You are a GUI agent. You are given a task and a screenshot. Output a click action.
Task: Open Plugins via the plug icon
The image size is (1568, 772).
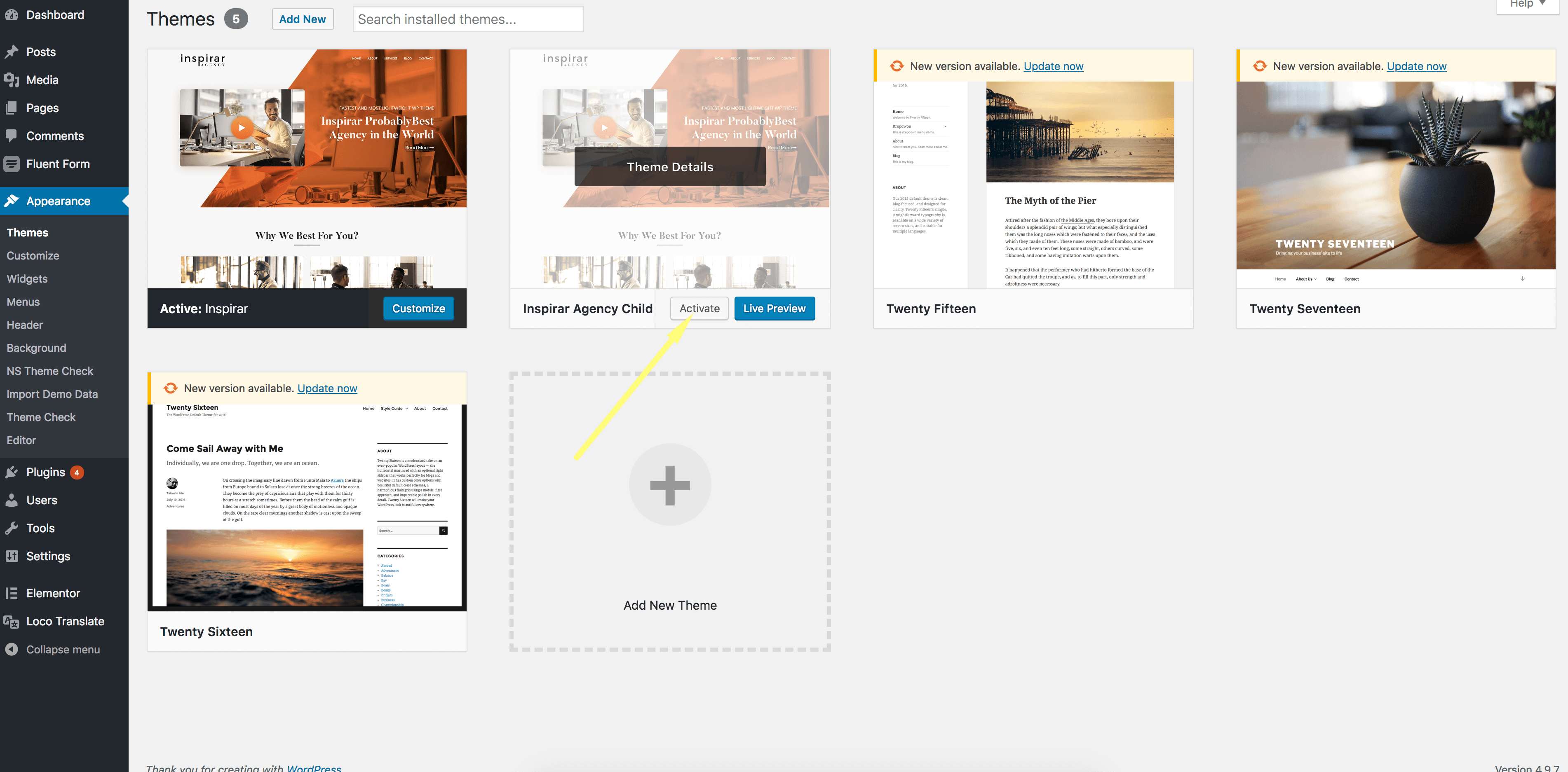(x=12, y=472)
